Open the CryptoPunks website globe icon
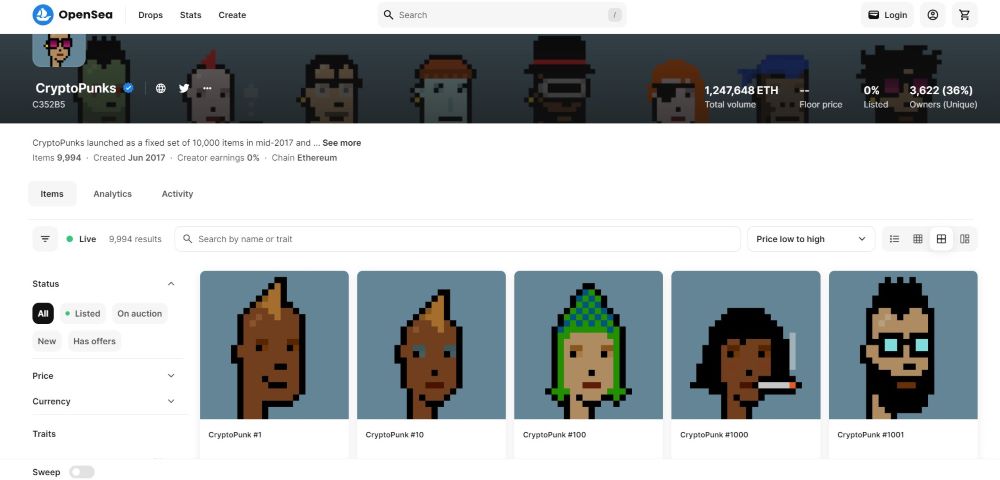 click(x=161, y=89)
